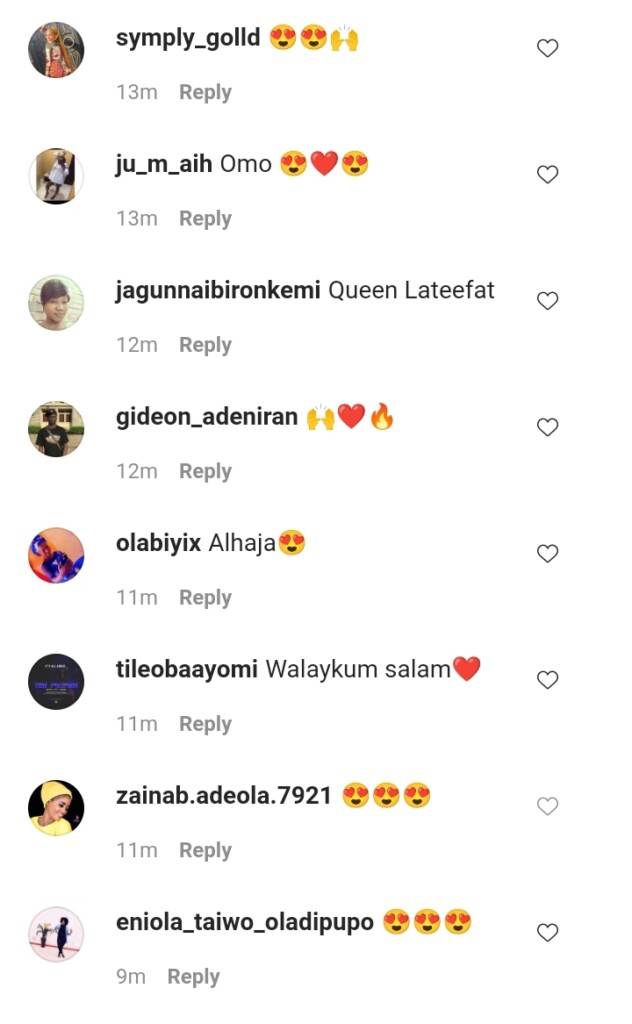Tap heart icon on ju_m_aih's comment
The image size is (632, 1024).
point(547,174)
